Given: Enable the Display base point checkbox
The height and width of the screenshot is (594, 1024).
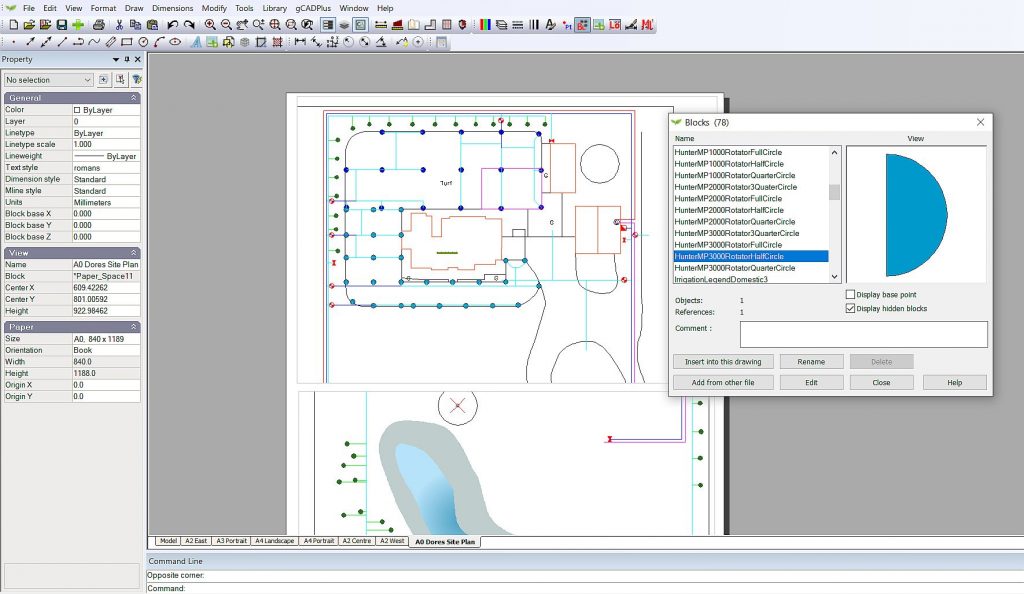Looking at the screenshot, I should (x=850, y=295).
